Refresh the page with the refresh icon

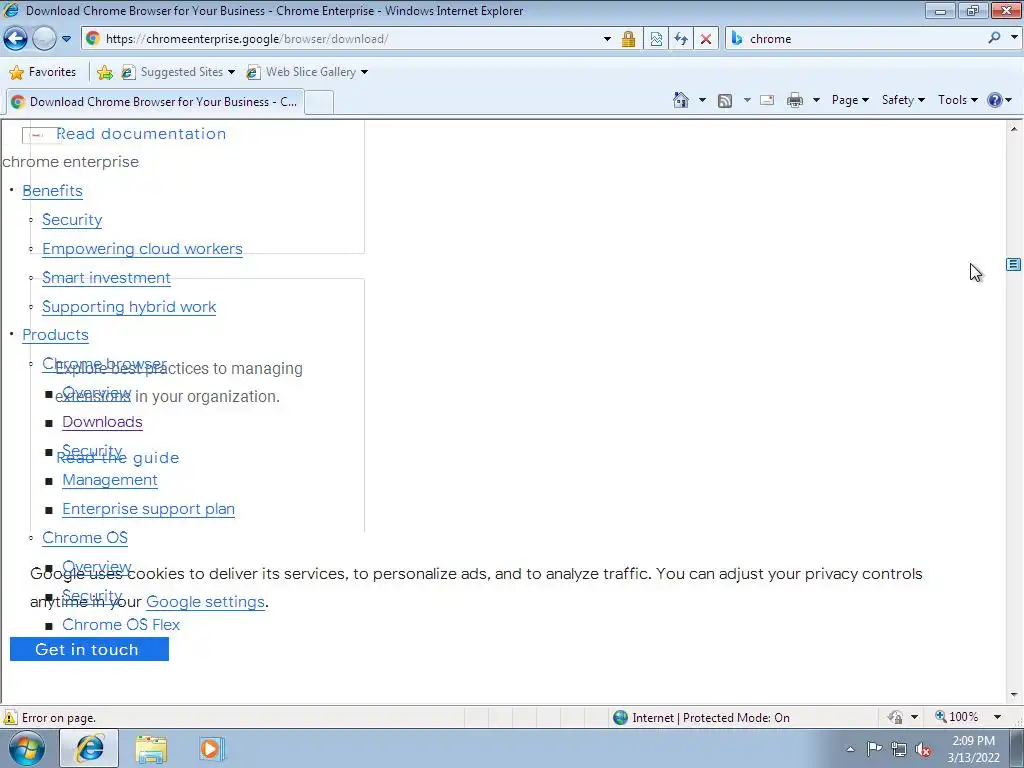tap(680, 39)
